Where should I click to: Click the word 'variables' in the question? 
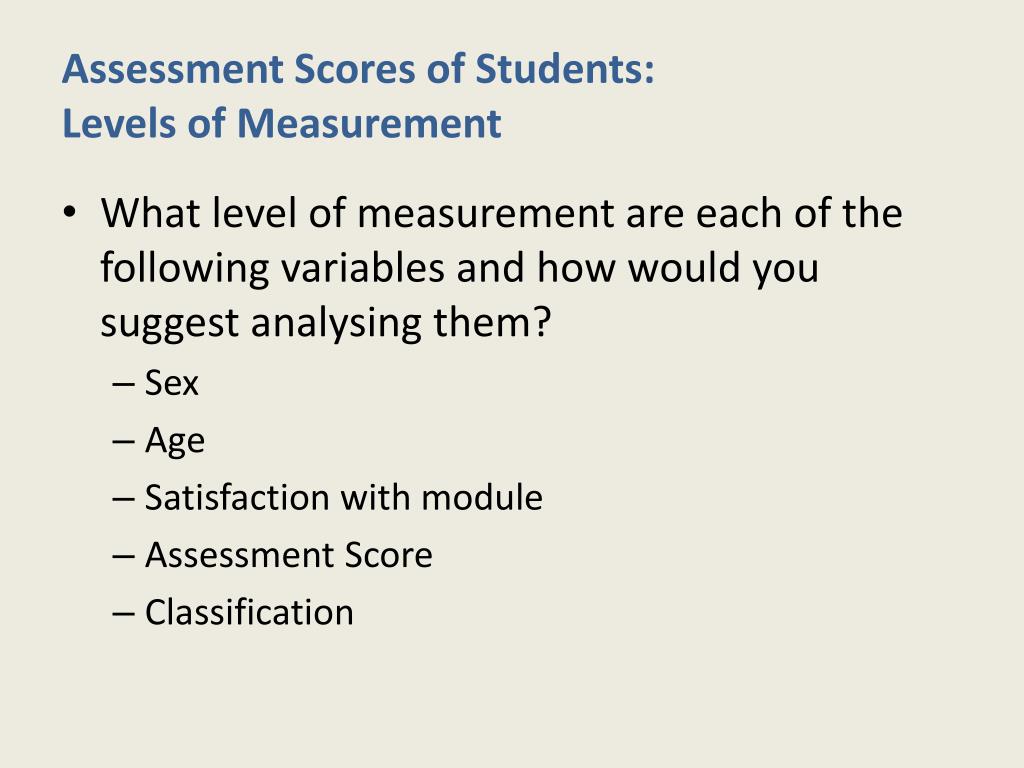[363, 268]
